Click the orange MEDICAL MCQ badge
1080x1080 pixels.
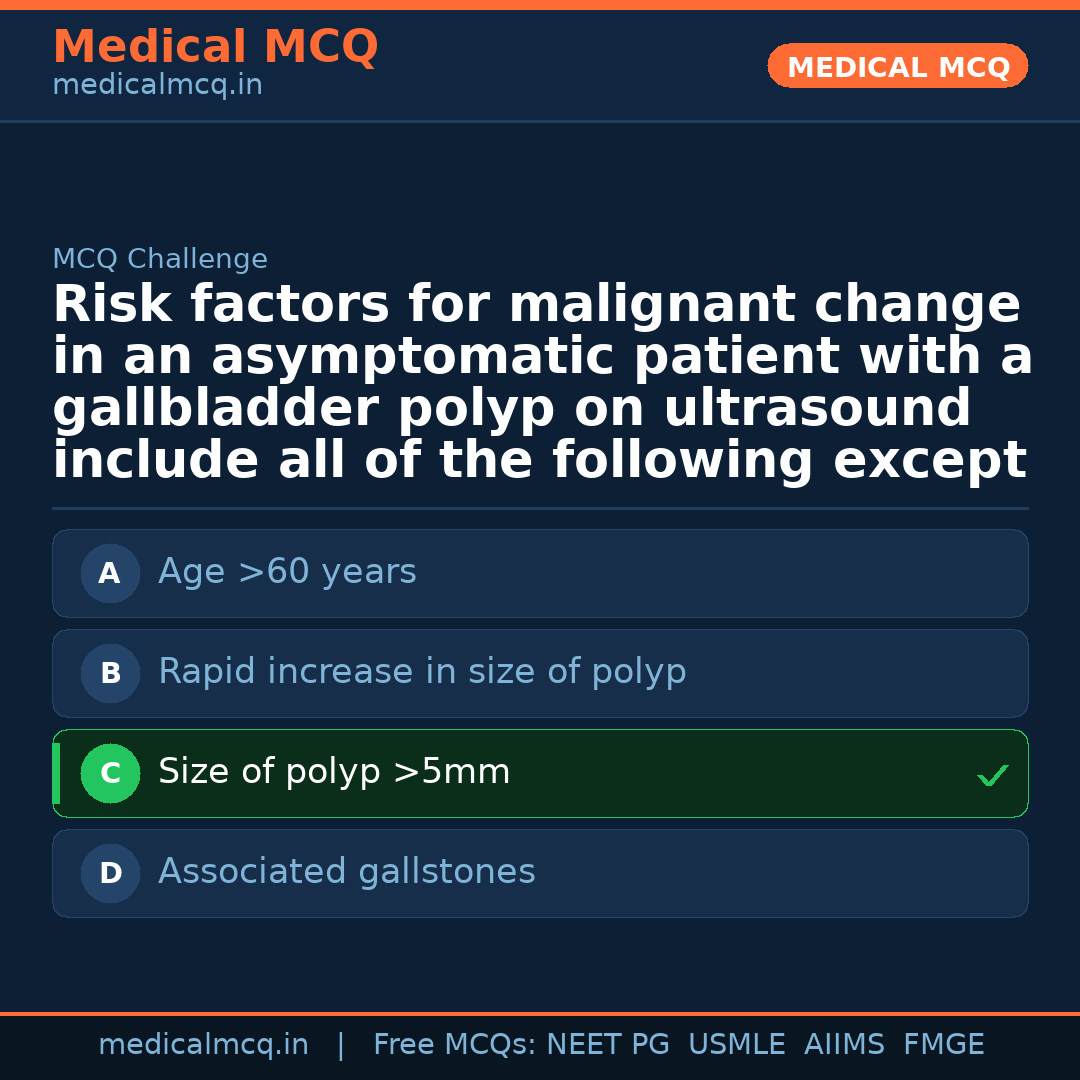[x=897, y=66]
